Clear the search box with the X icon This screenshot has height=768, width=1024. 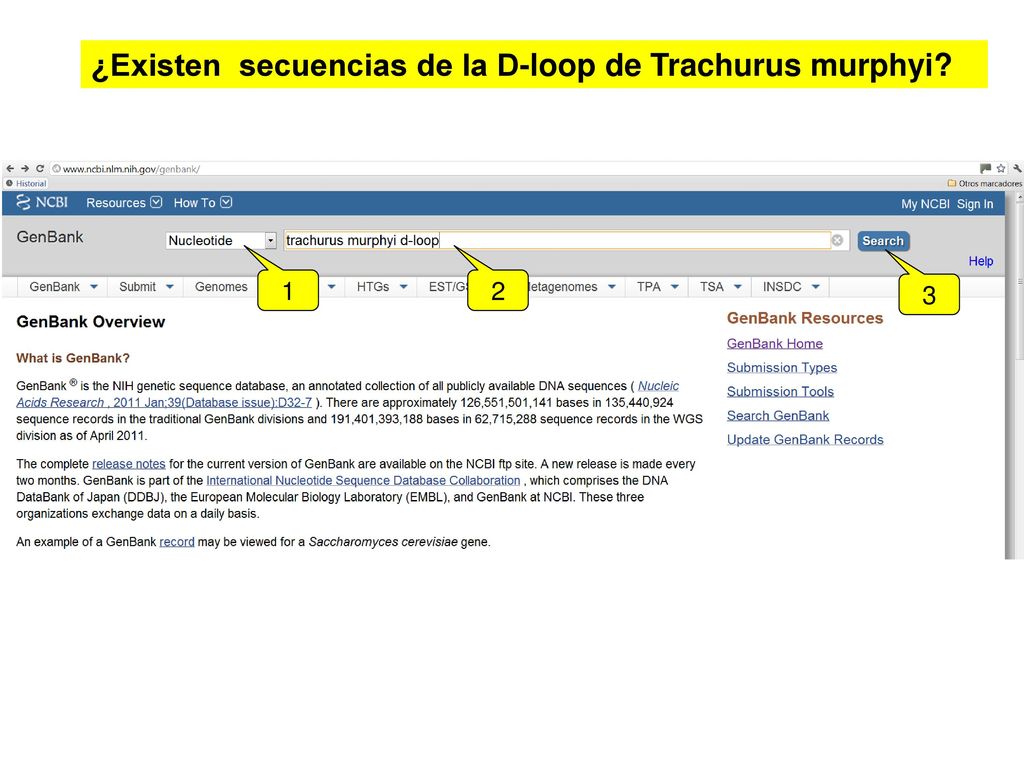(837, 240)
